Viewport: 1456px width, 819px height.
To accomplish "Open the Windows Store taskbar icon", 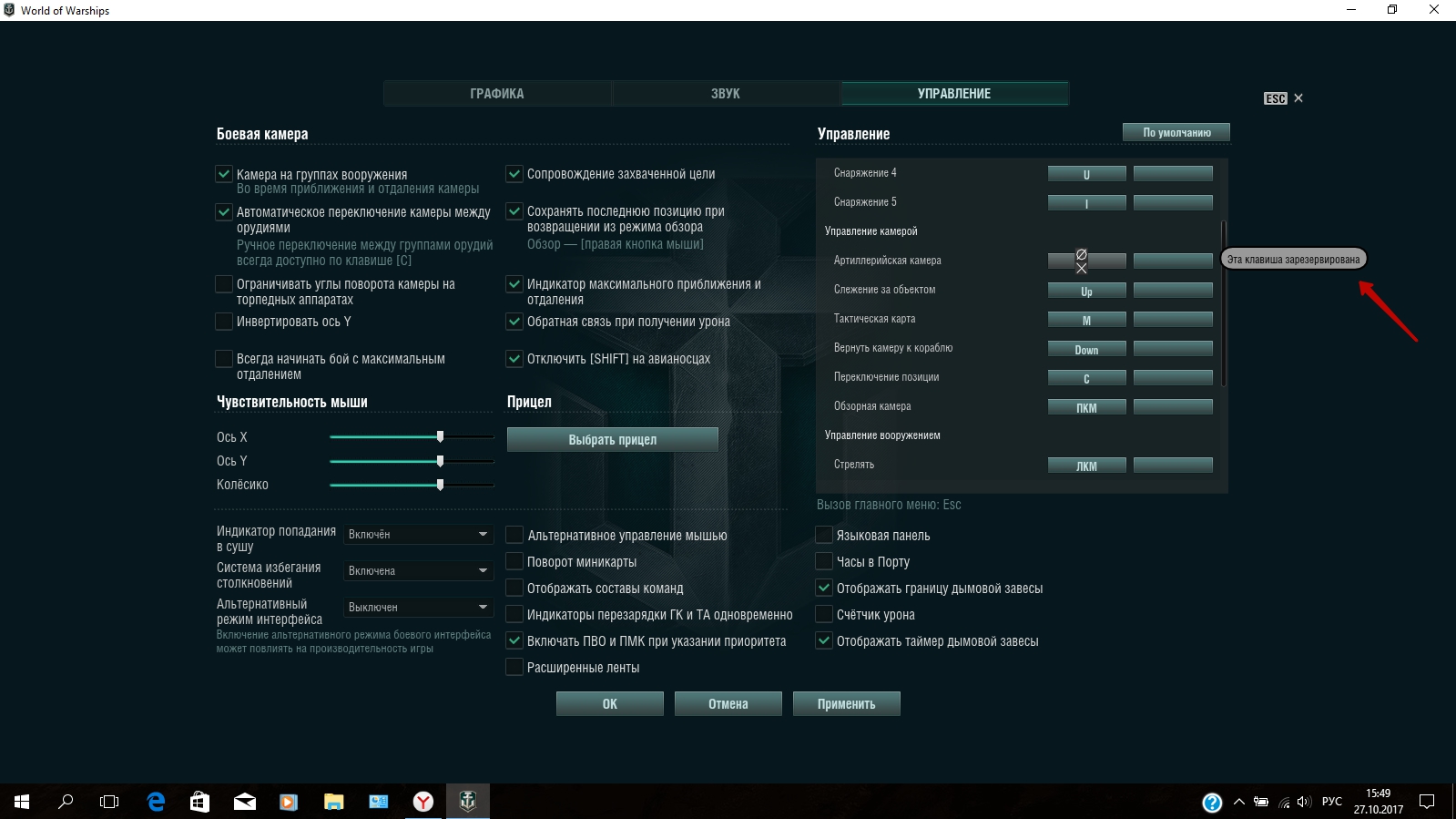I will click(199, 802).
